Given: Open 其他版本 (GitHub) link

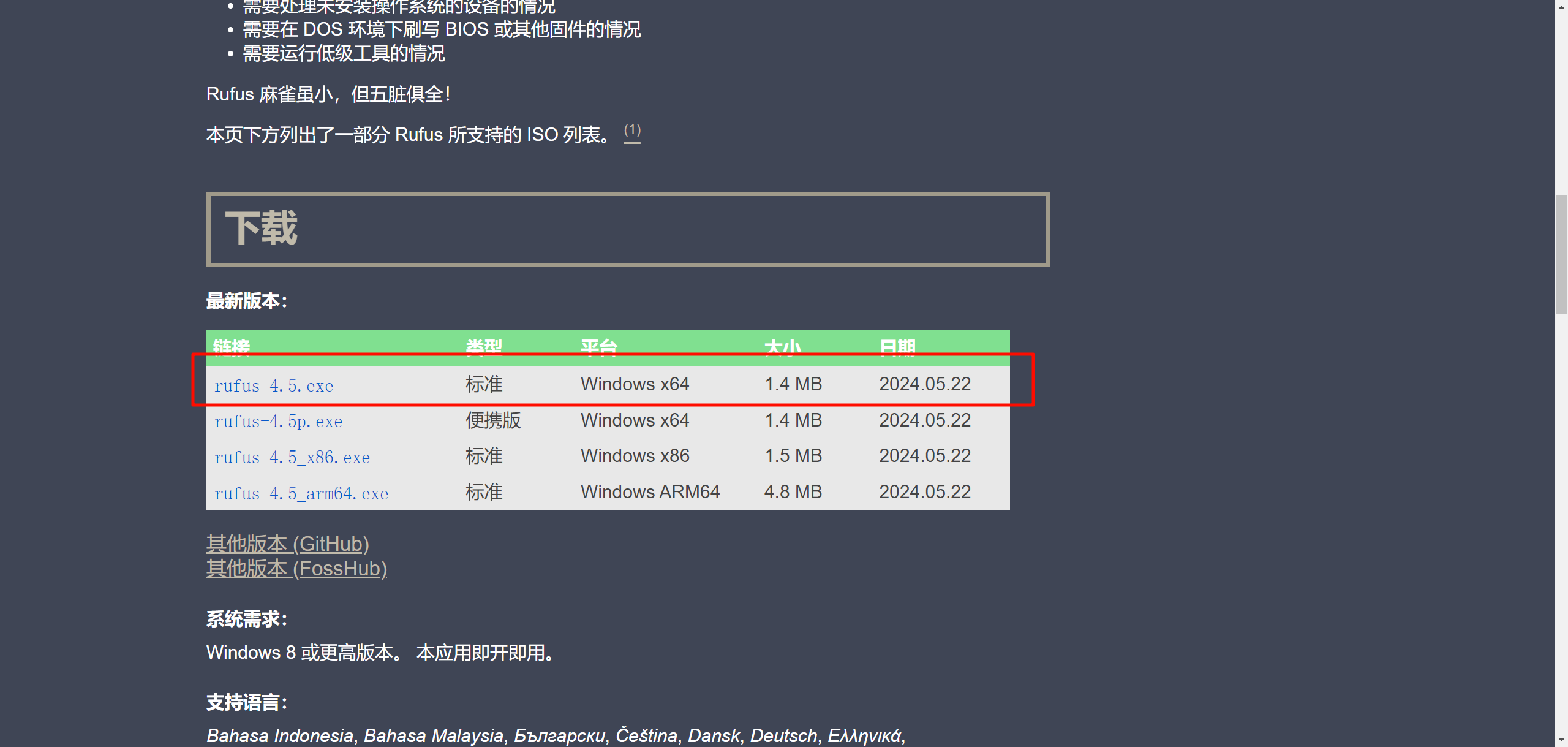Looking at the screenshot, I should 288,544.
